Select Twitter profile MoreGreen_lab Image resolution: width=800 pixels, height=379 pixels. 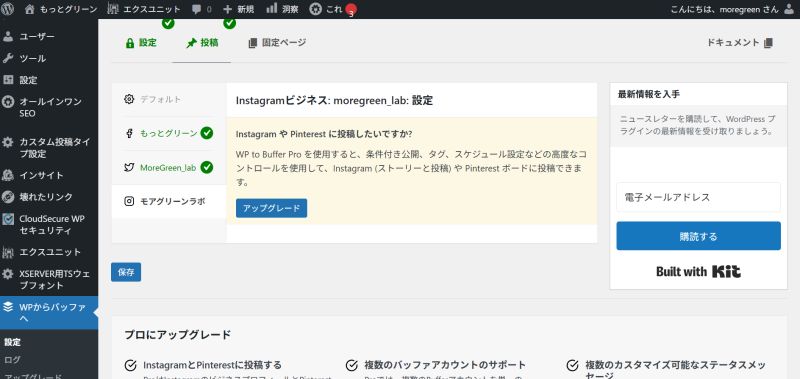[169, 167]
